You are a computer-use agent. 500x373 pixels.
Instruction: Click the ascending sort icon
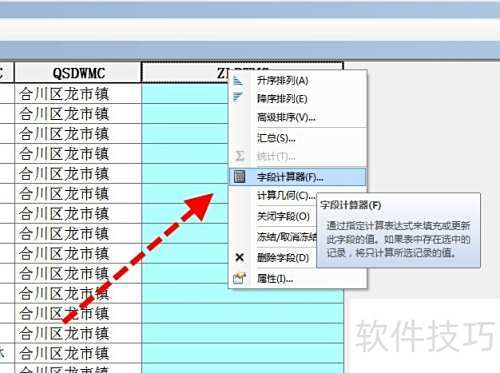(x=238, y=80)
